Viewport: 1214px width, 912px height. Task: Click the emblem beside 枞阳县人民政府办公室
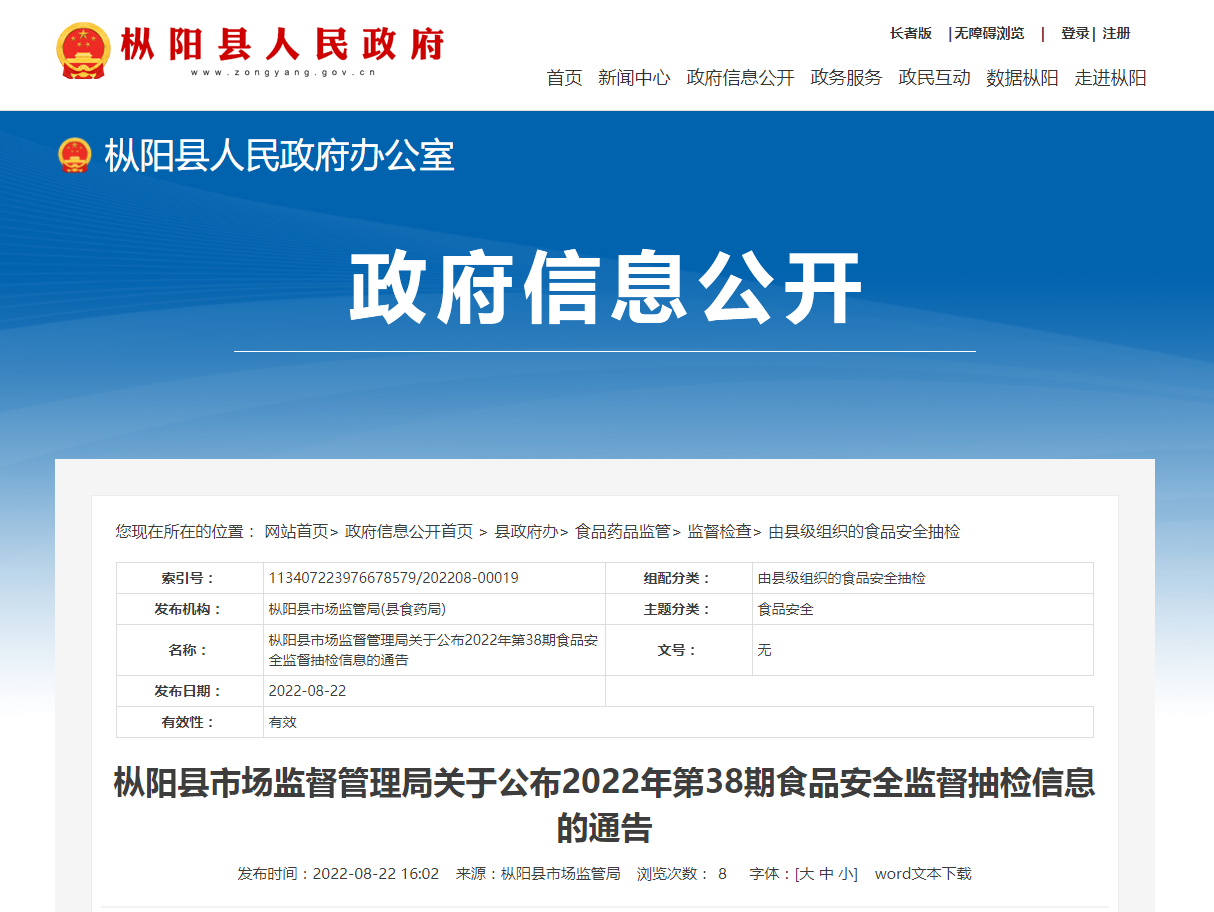pos(74,156)
